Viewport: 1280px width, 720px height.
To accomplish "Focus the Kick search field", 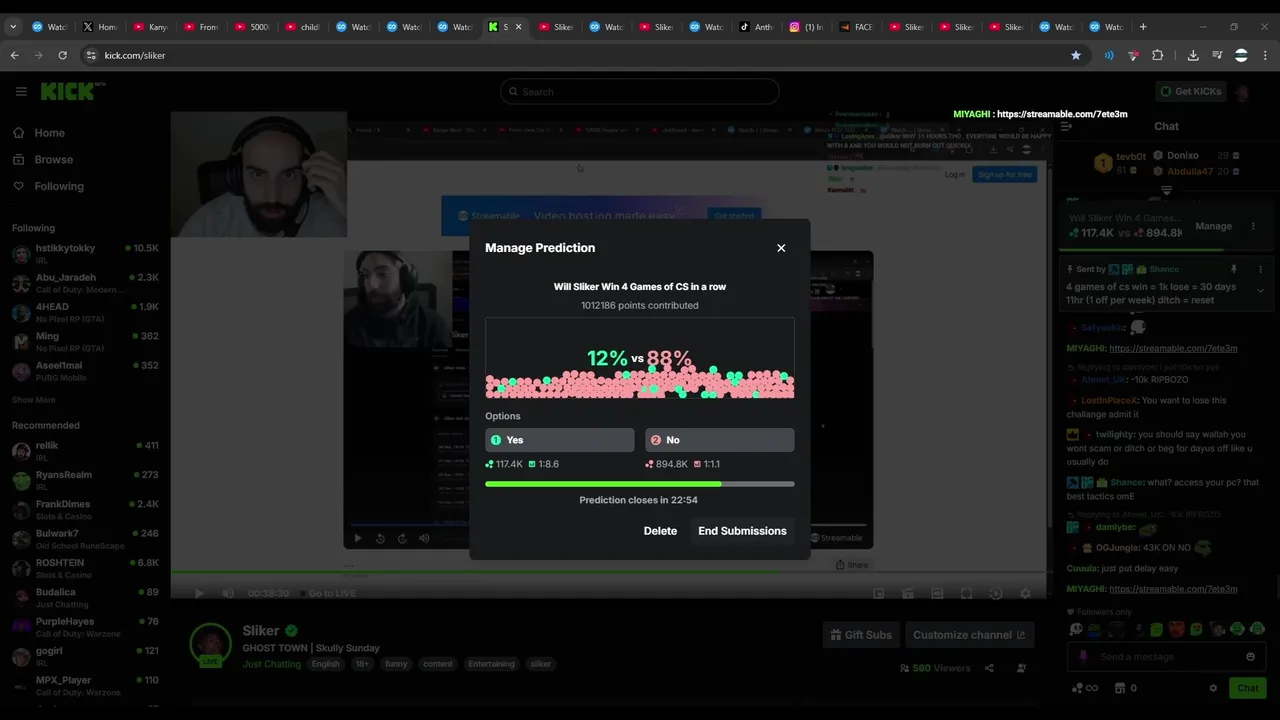I will coord(640,92).
